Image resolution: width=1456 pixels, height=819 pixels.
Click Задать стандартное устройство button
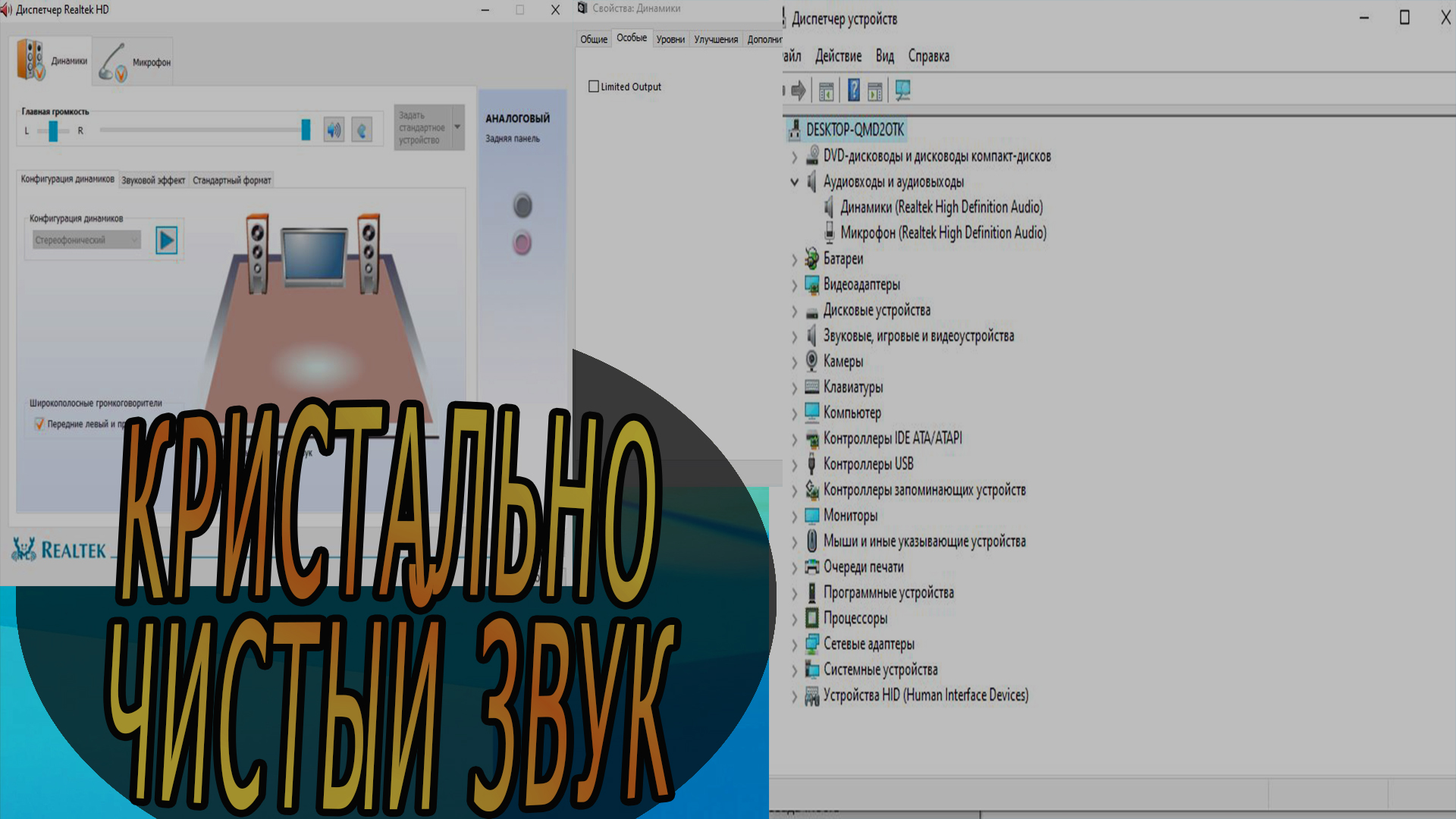(x=422, y=127)
